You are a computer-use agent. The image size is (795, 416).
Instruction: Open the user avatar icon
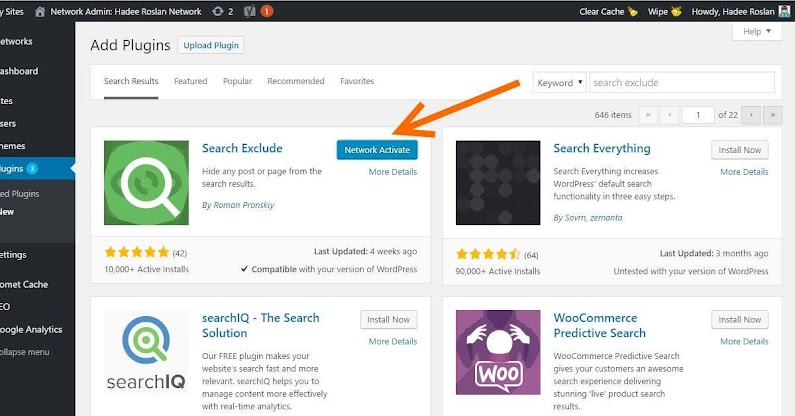pos(784,11)
